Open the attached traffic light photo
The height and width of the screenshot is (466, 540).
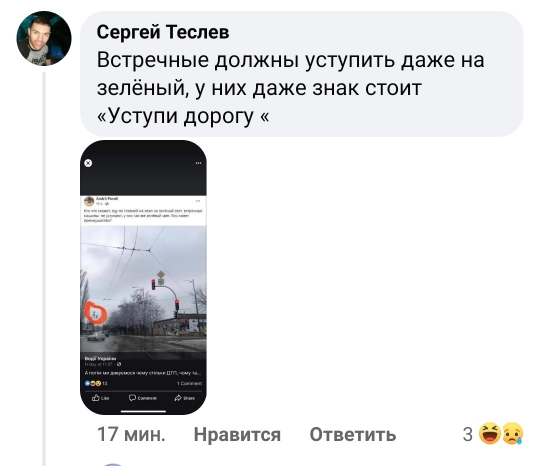143,292
